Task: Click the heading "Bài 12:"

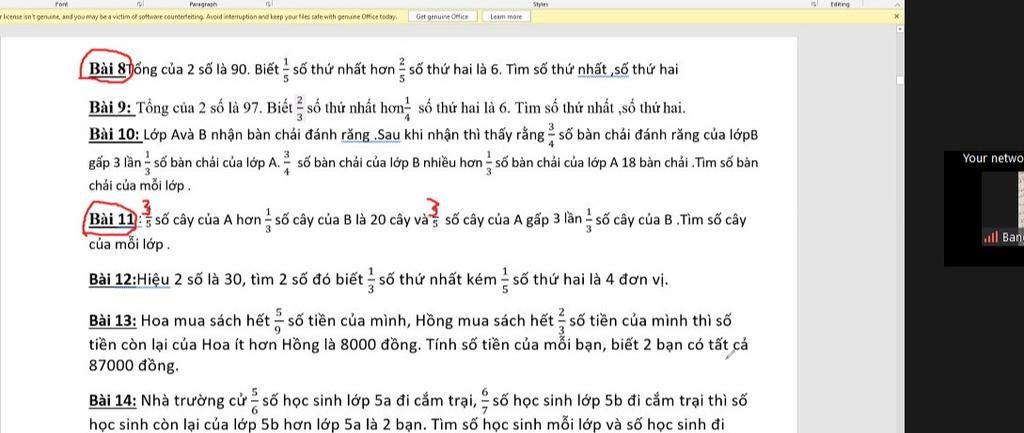Action: point(112,280)
